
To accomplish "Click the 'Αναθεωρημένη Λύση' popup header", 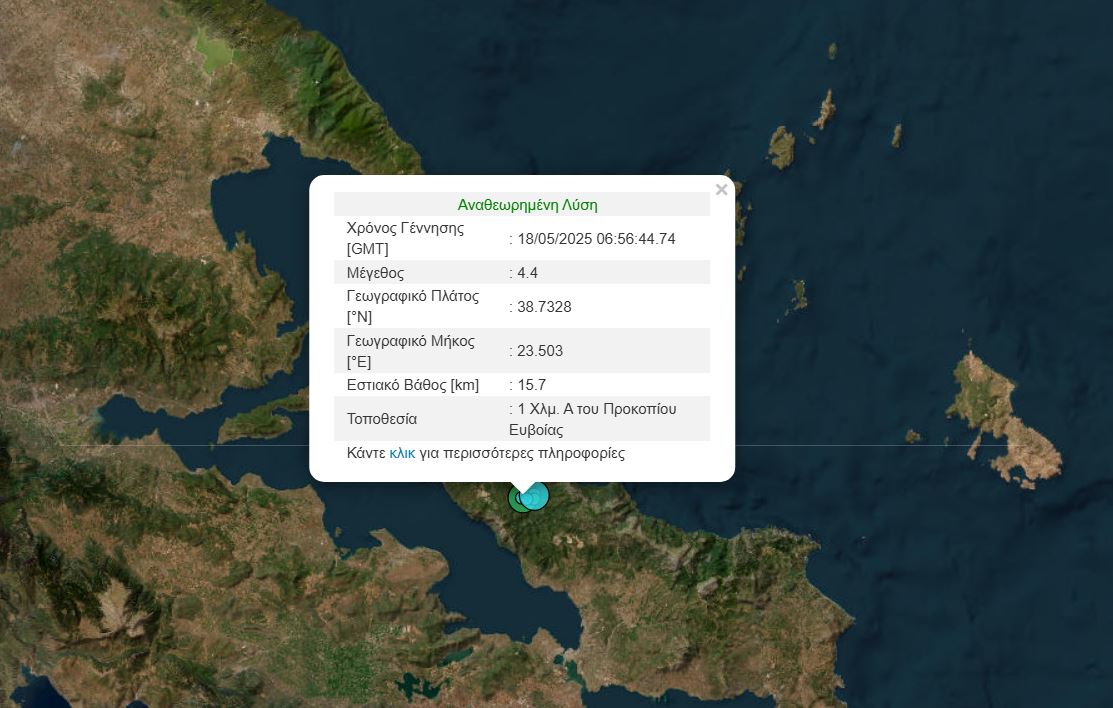I will click(x=527, y=205).
